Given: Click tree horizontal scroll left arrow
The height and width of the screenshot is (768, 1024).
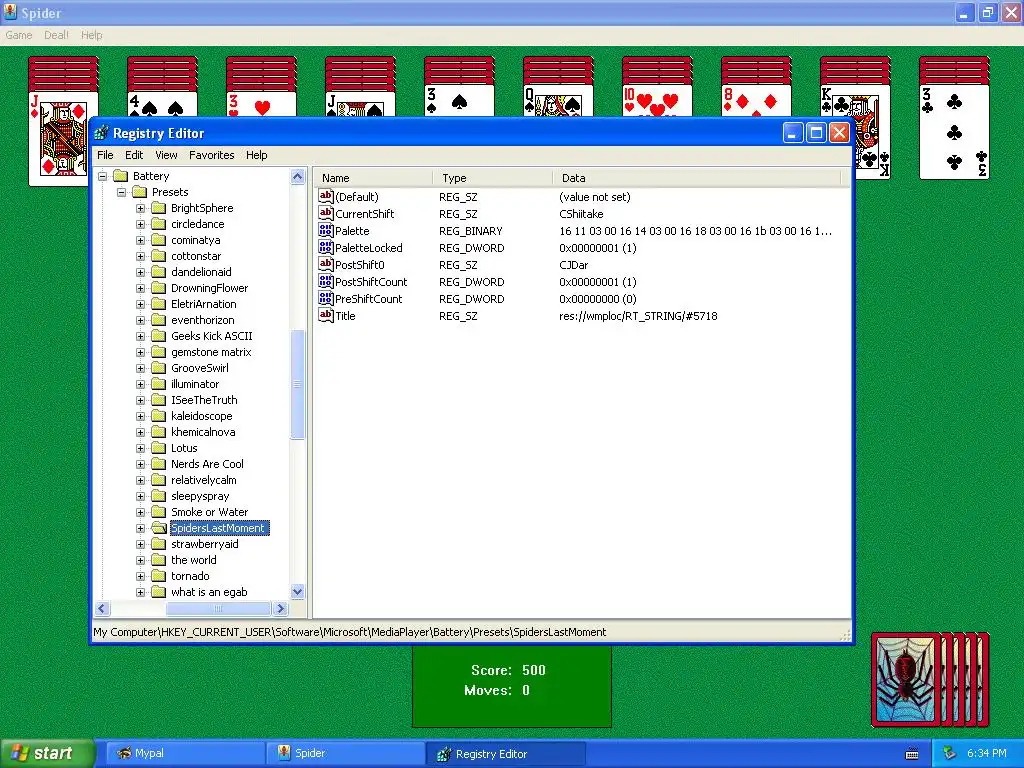Looking at the screenshot, I should [102, 609].
